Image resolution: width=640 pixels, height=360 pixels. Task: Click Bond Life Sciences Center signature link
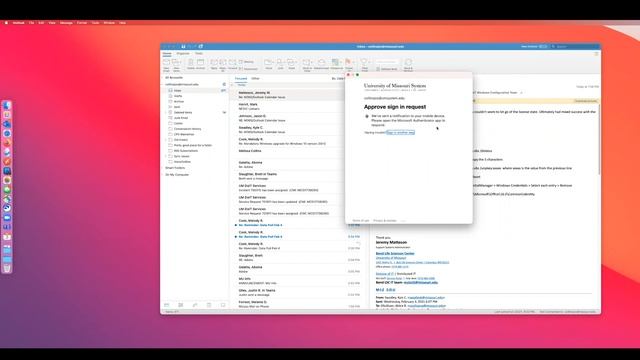pyautogui.click(x=395, y=253)
